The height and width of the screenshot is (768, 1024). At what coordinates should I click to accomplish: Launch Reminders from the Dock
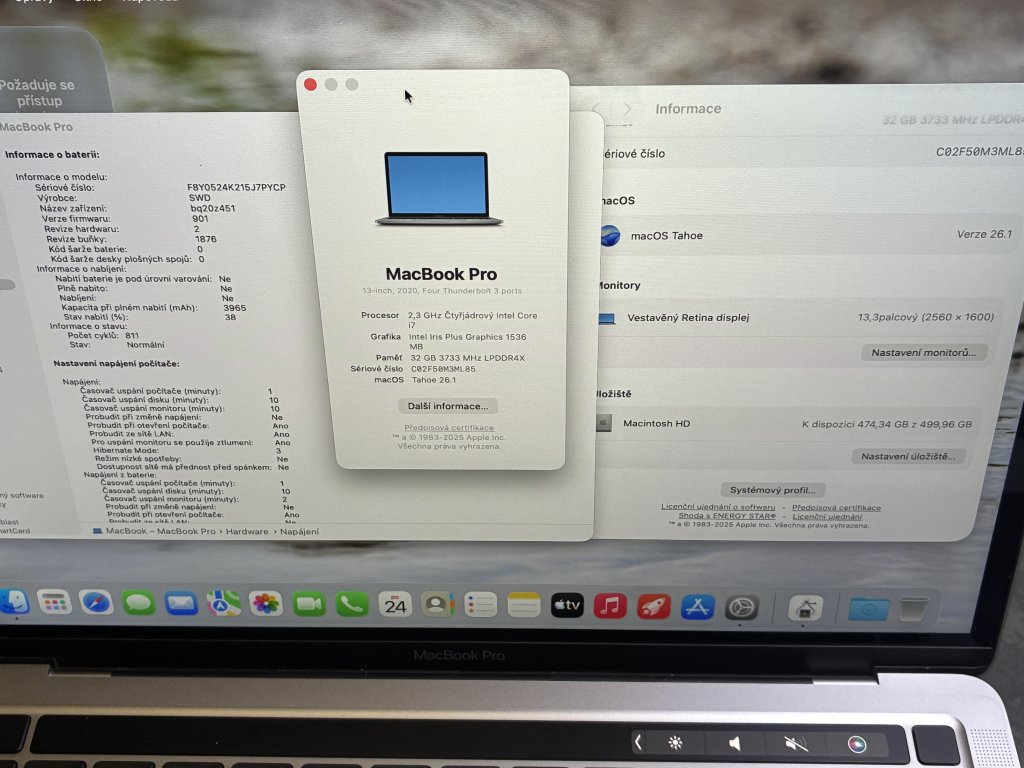pos(481,606)
